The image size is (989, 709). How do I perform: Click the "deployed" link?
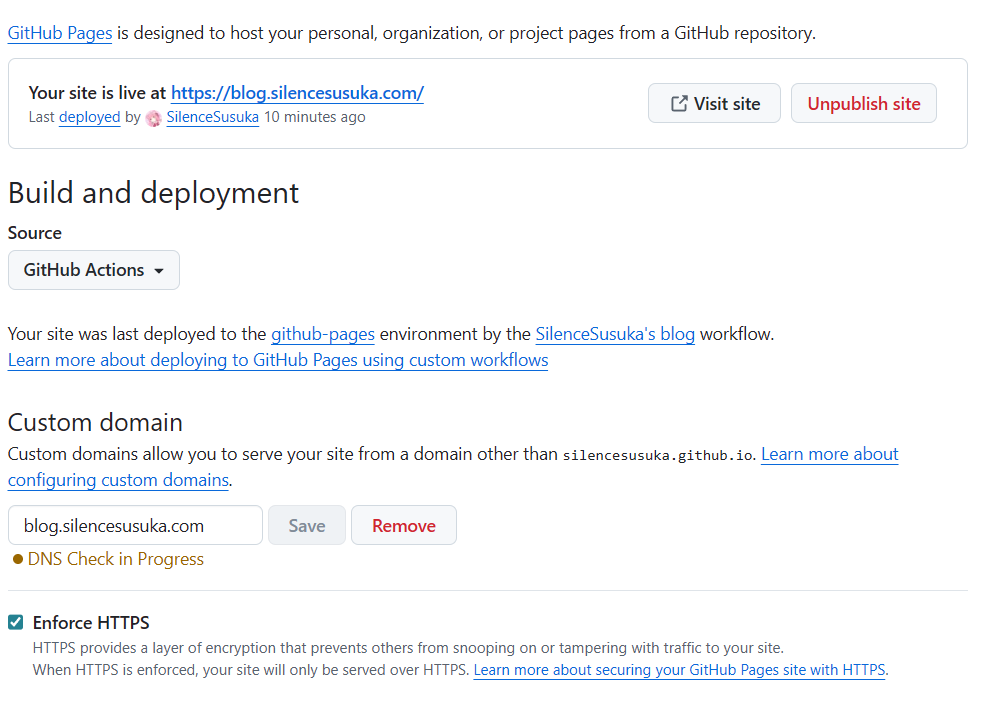(x=89, y=117)
